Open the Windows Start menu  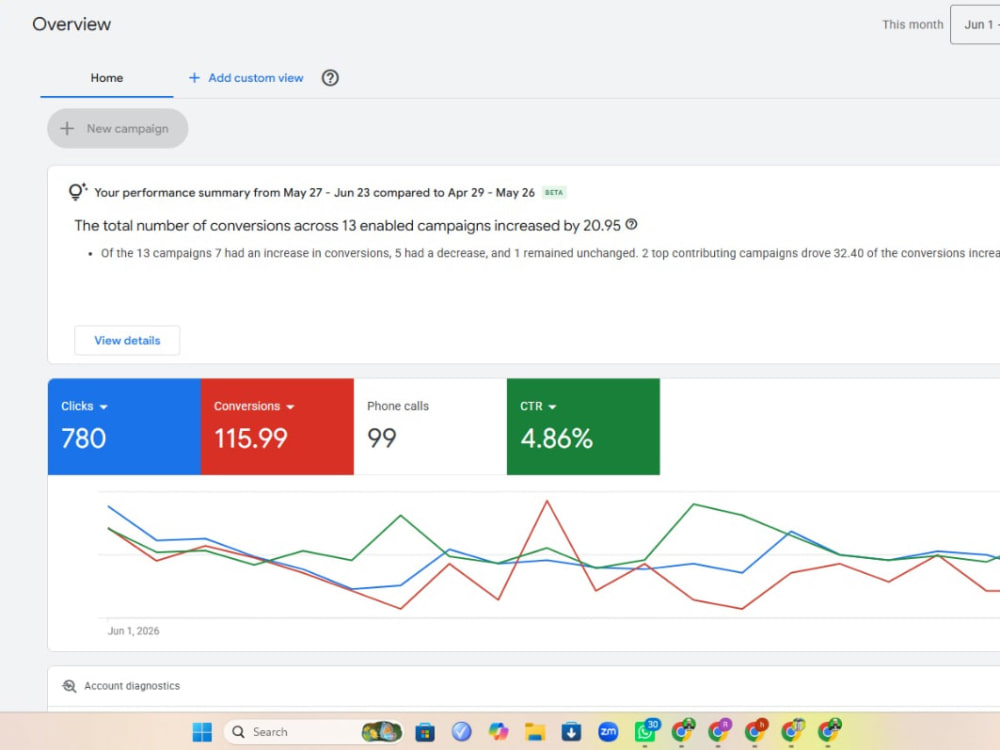click(202, 732)
